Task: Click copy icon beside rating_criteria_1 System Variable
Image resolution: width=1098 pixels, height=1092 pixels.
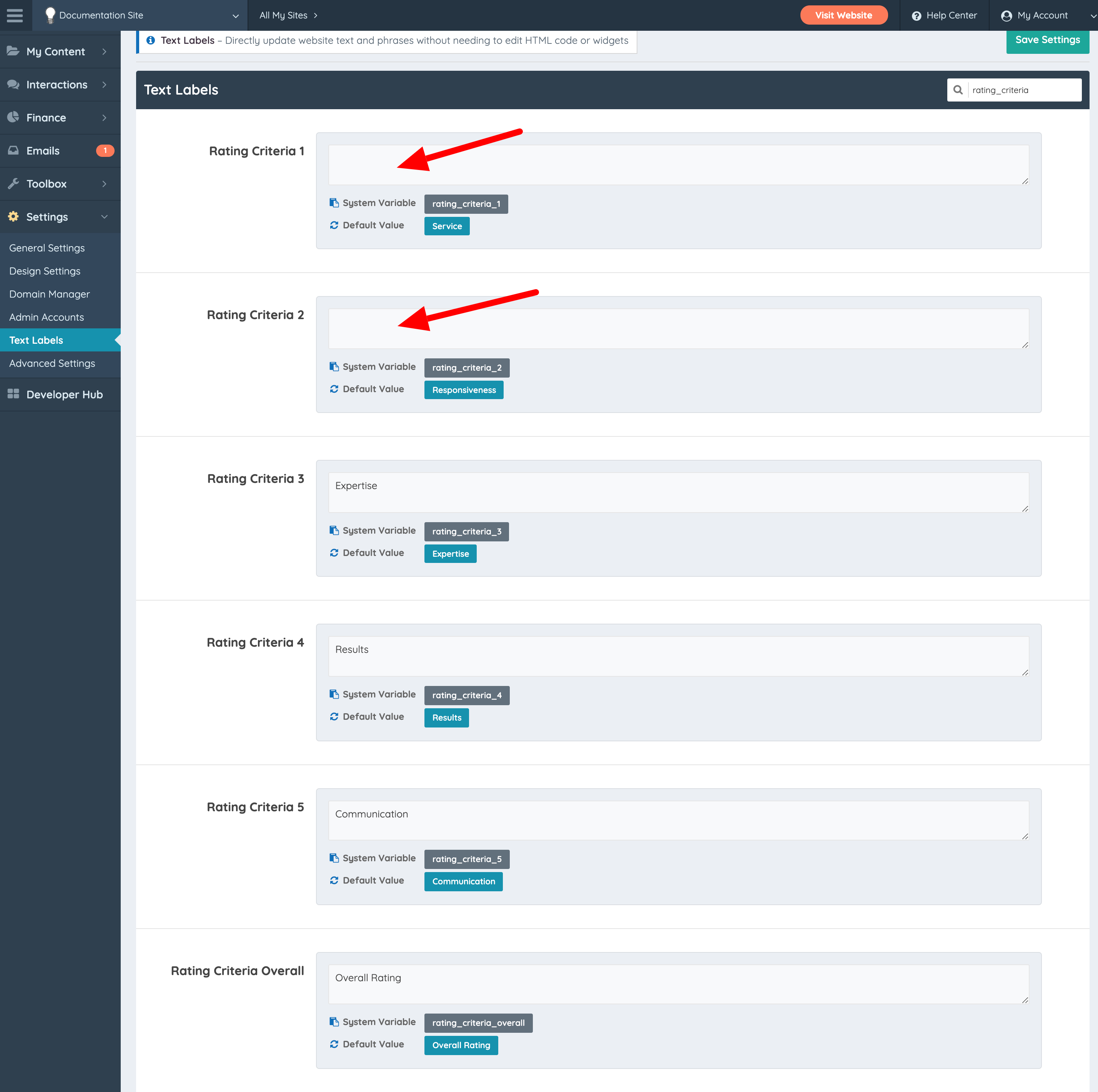Action: (334, 203)
